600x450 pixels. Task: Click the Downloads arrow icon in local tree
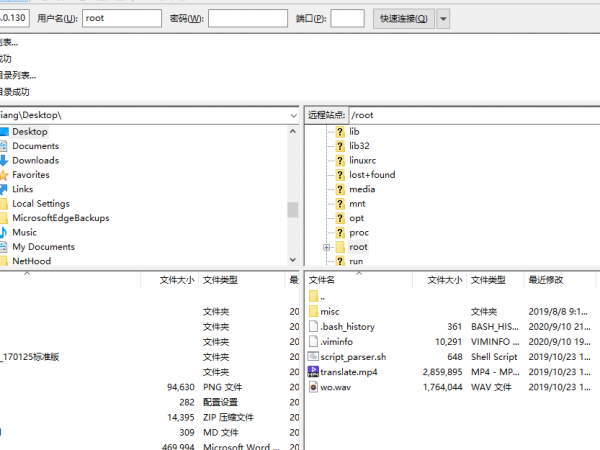3,160
